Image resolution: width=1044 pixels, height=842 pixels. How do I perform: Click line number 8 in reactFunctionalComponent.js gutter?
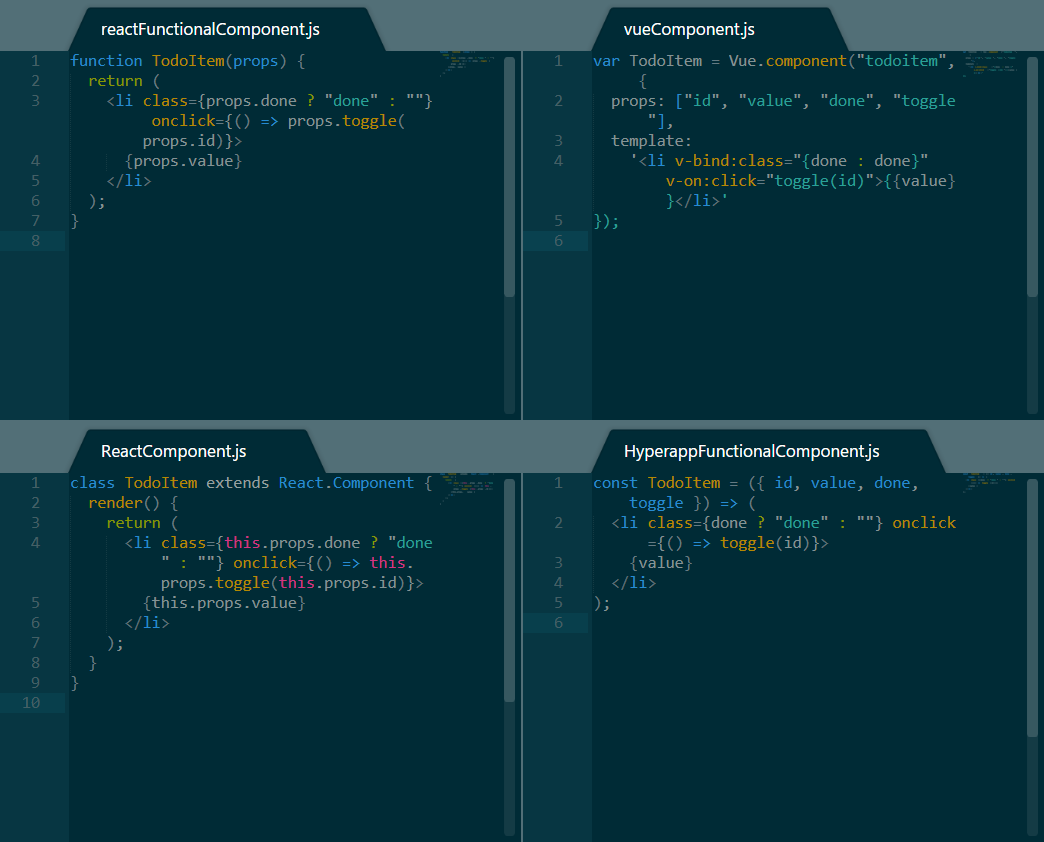[35, 241]
